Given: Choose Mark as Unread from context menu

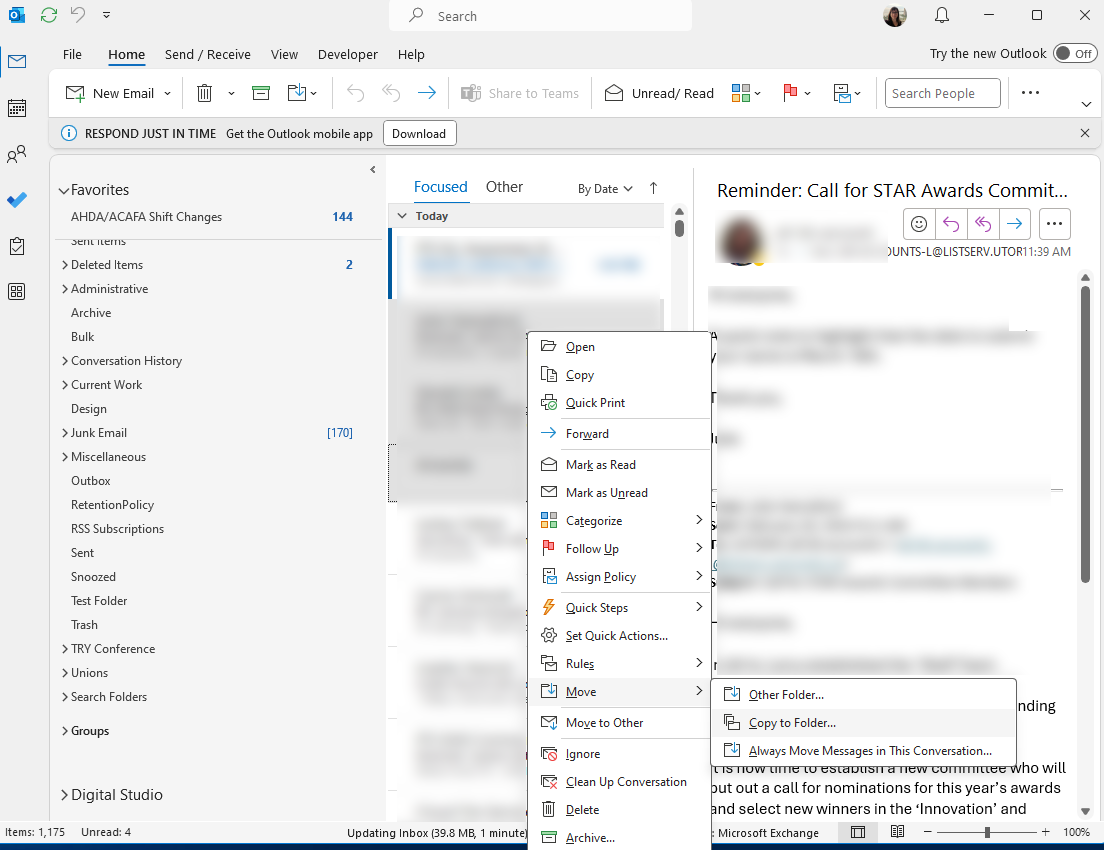Looking at the screenshot, I should (x=606, y=493).
